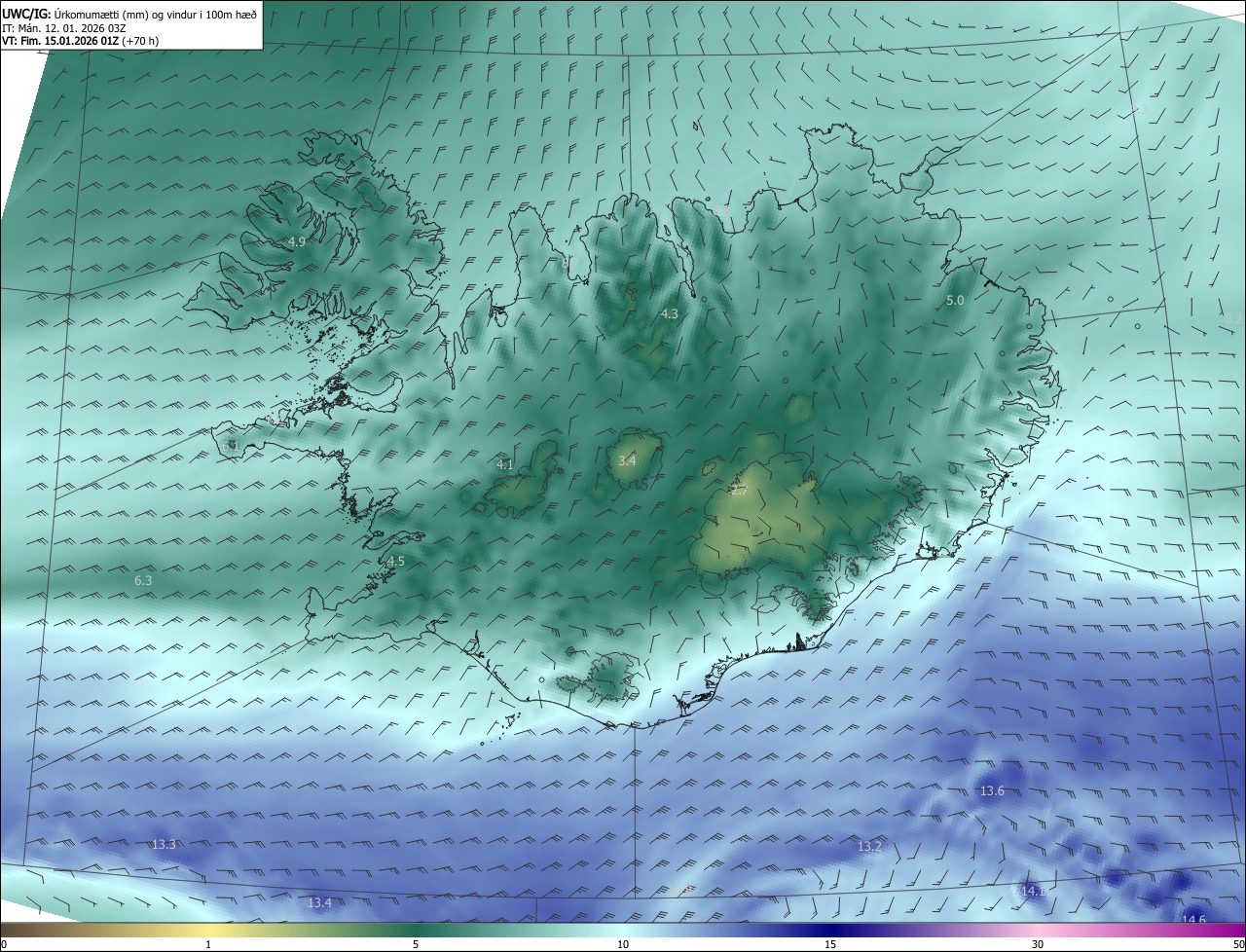Click the 15 tick label on the color scale
The width and height of the screenshot is (1246, 952).
pos(830,944)
